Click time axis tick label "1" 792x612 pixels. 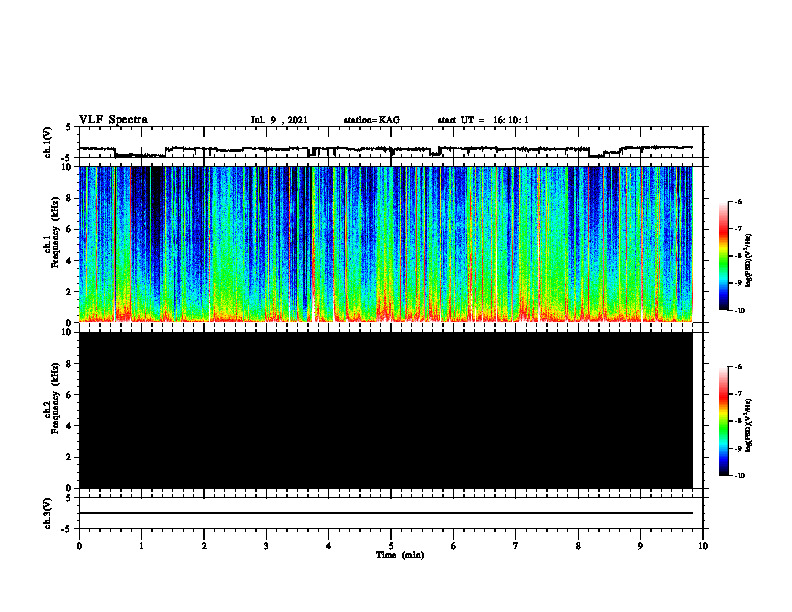[141, 546]
